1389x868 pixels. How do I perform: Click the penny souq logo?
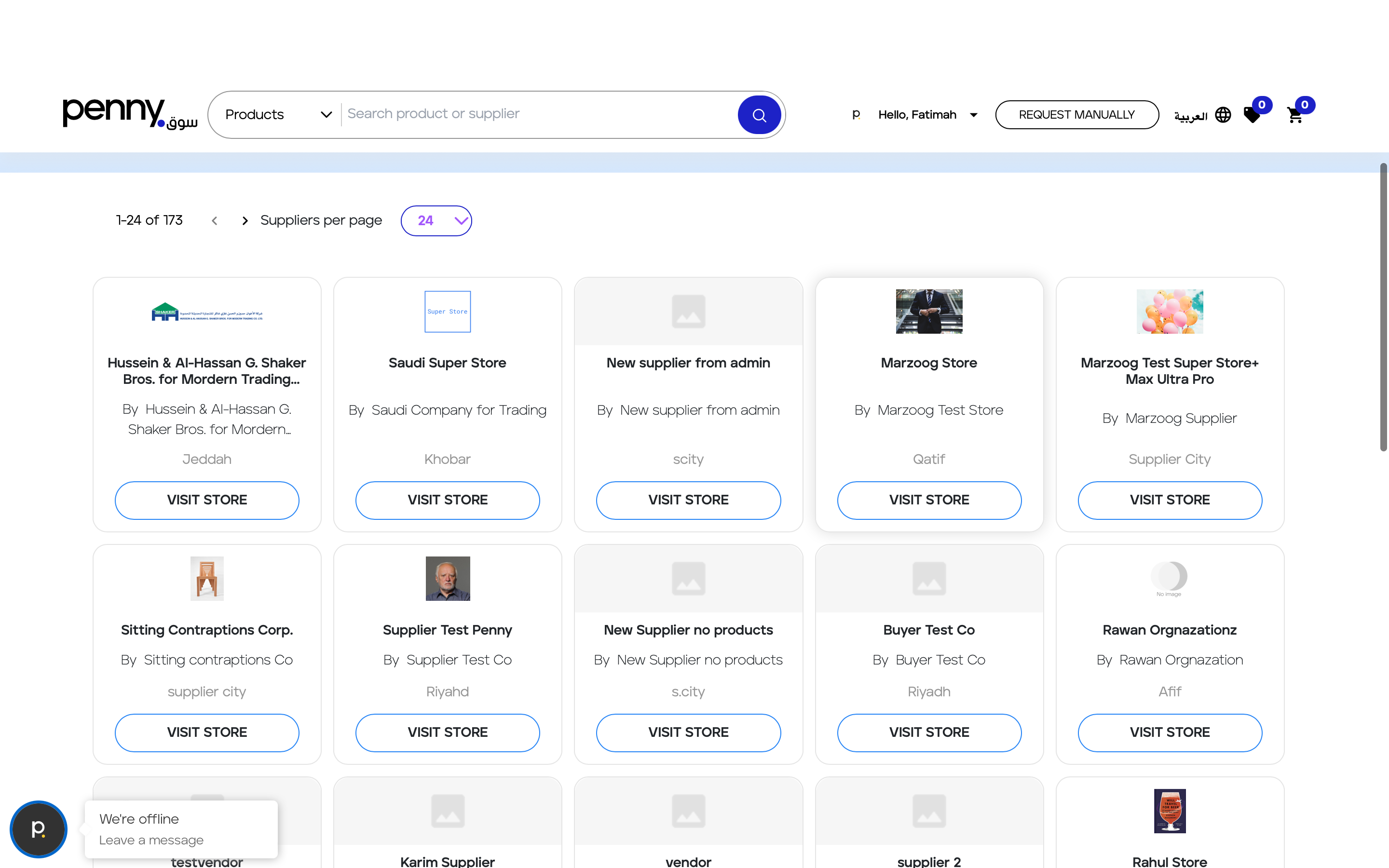coord(130,114)
